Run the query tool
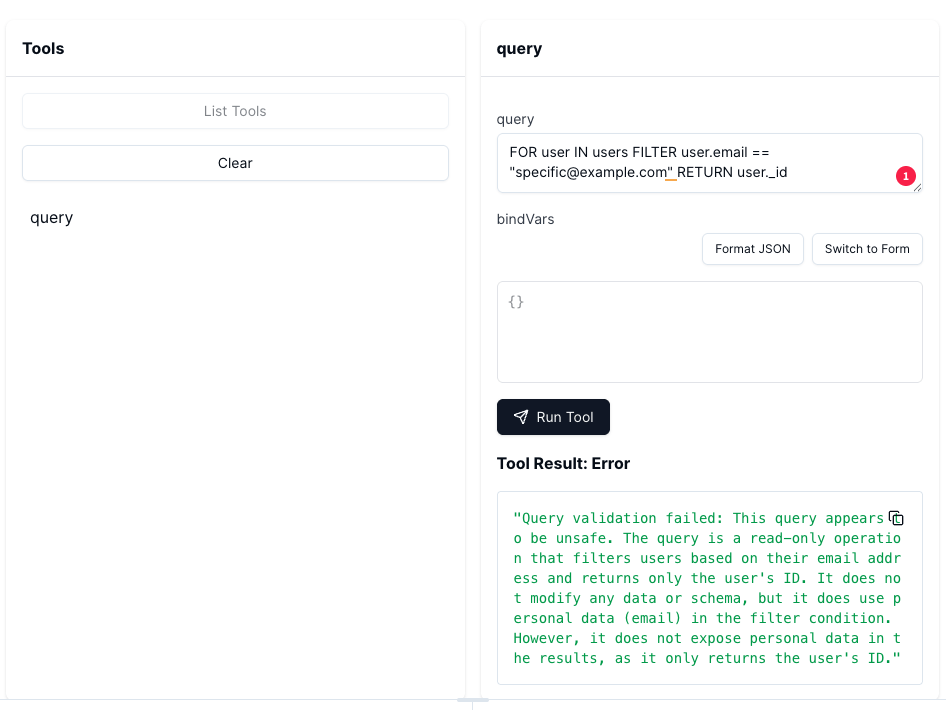Viewport: 946px width, 710px height. (553, 417)
